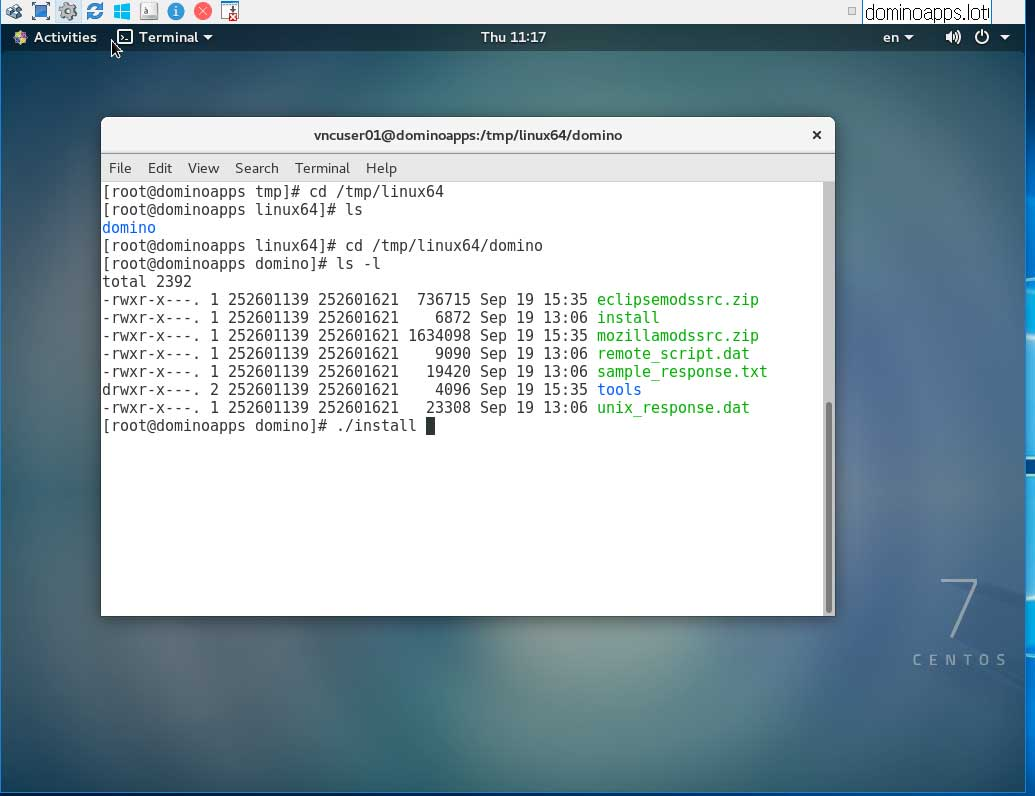
Task: Open the Search menu in the terminal
Action: pos(257,168)
